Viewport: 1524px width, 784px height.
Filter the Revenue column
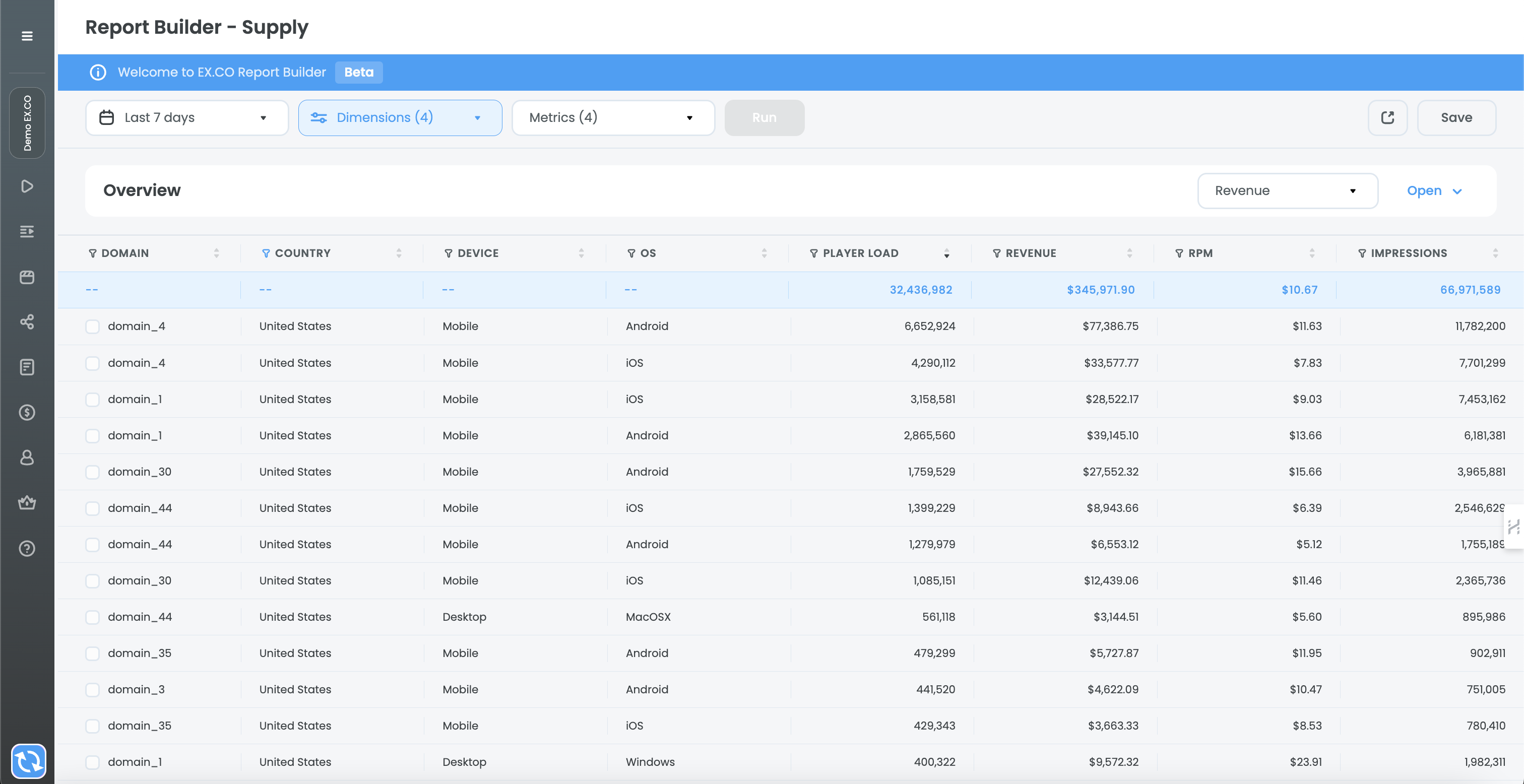[997, 253]
